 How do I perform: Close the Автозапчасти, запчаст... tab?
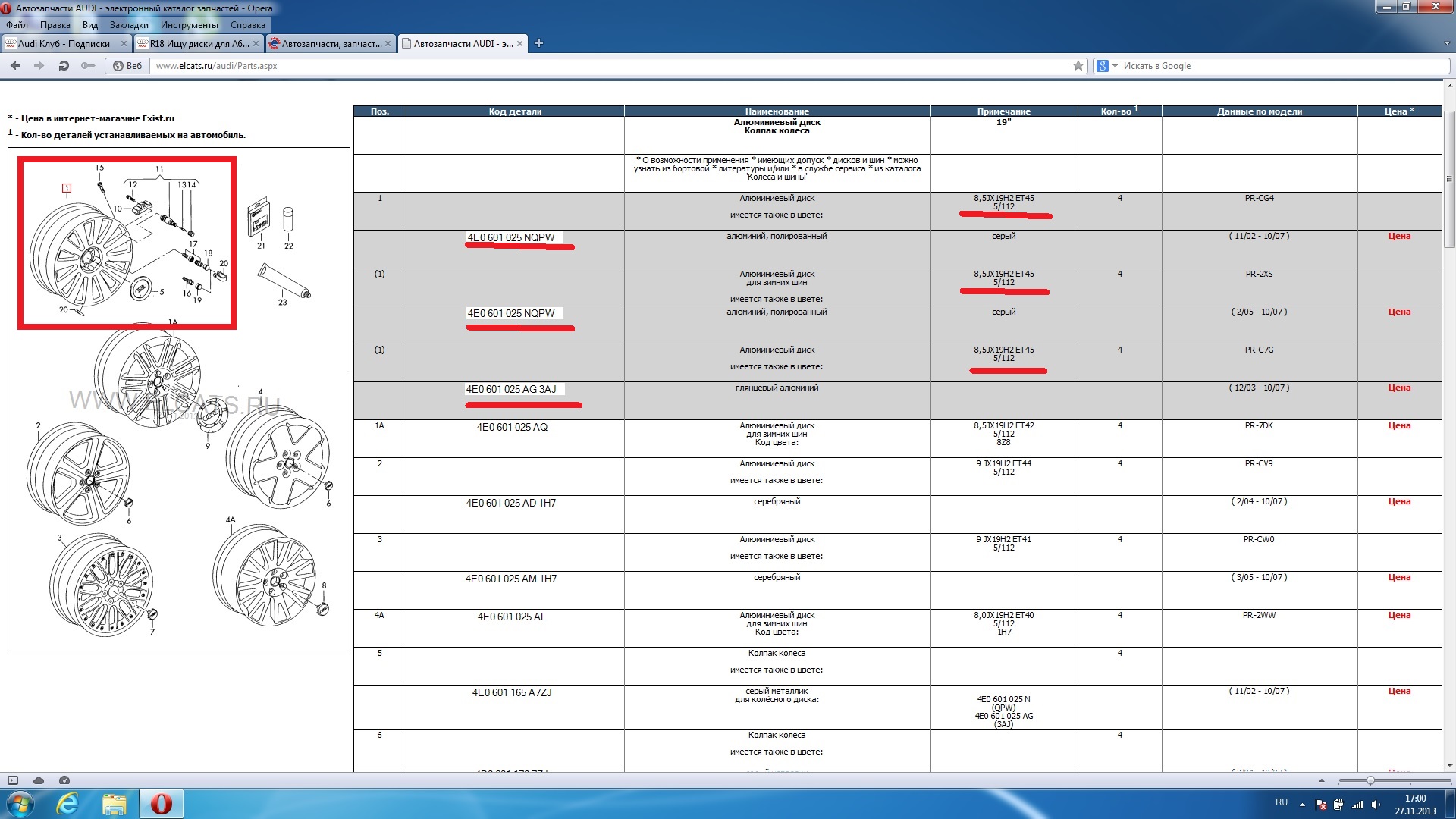[388, 44]
